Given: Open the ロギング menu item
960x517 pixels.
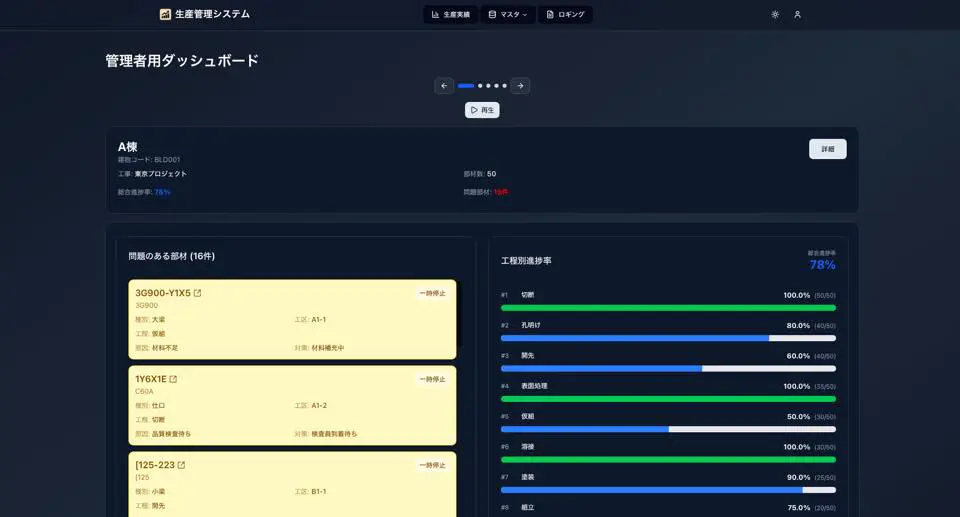Looking at the screenshot, I should click(x=565, y=15).
